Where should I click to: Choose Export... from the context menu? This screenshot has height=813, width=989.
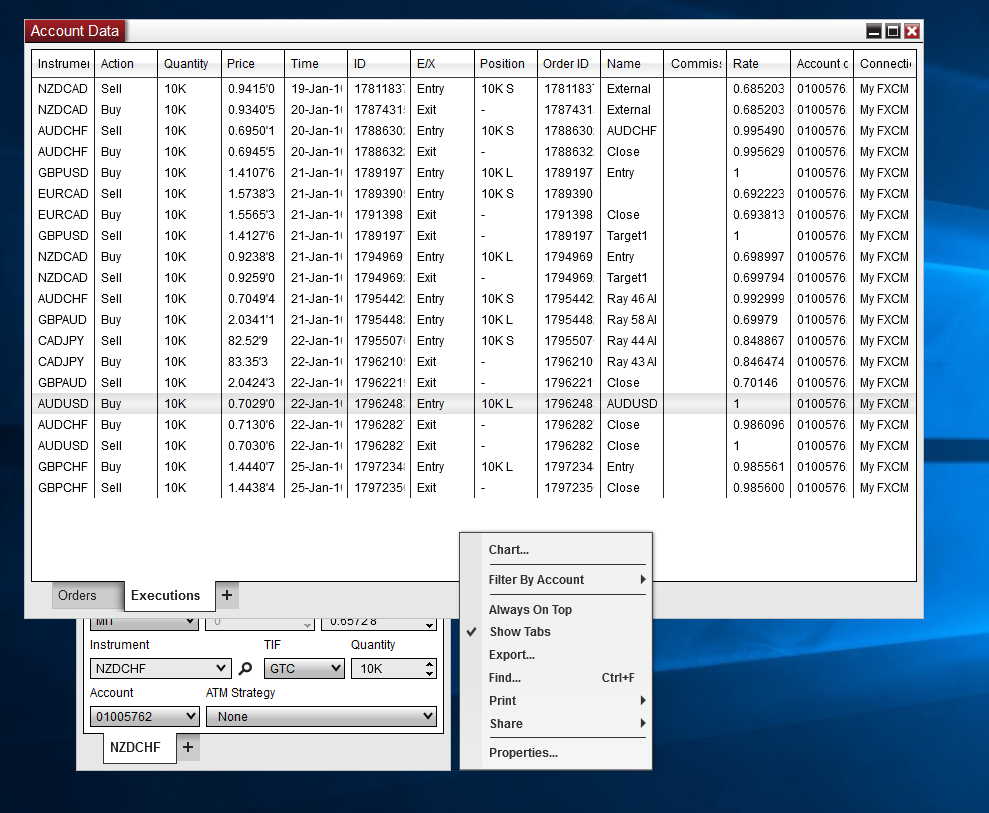tap(511, 655)
